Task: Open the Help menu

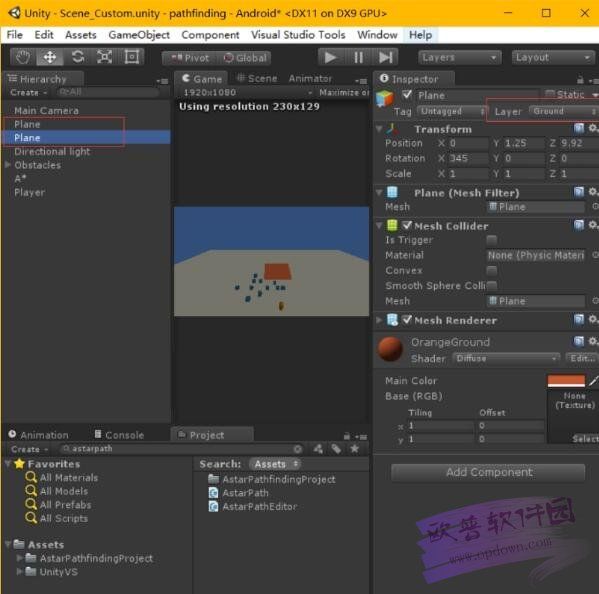Action: click(420, 35)
